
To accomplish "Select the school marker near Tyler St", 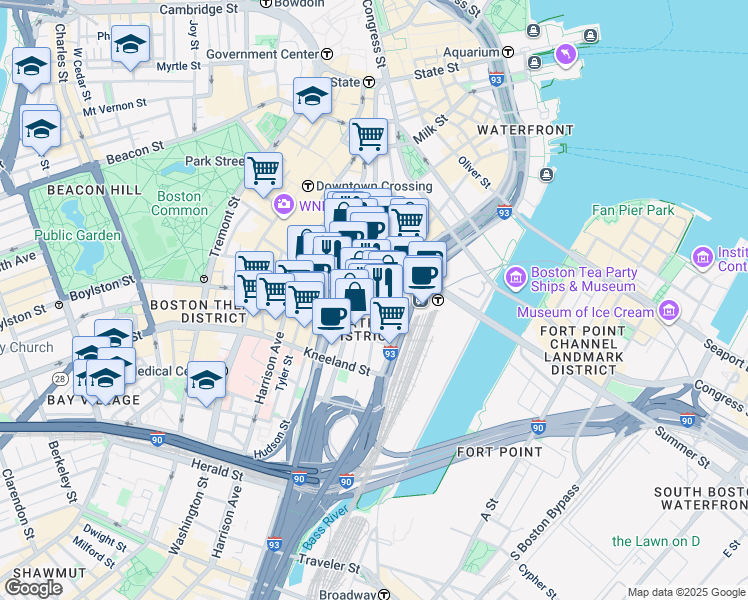I will click(207, 384).
